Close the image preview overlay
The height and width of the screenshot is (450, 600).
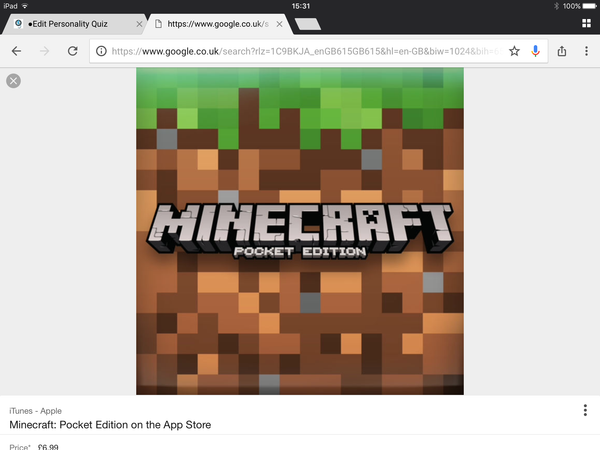pyautogui.click(x=13, y=81)
